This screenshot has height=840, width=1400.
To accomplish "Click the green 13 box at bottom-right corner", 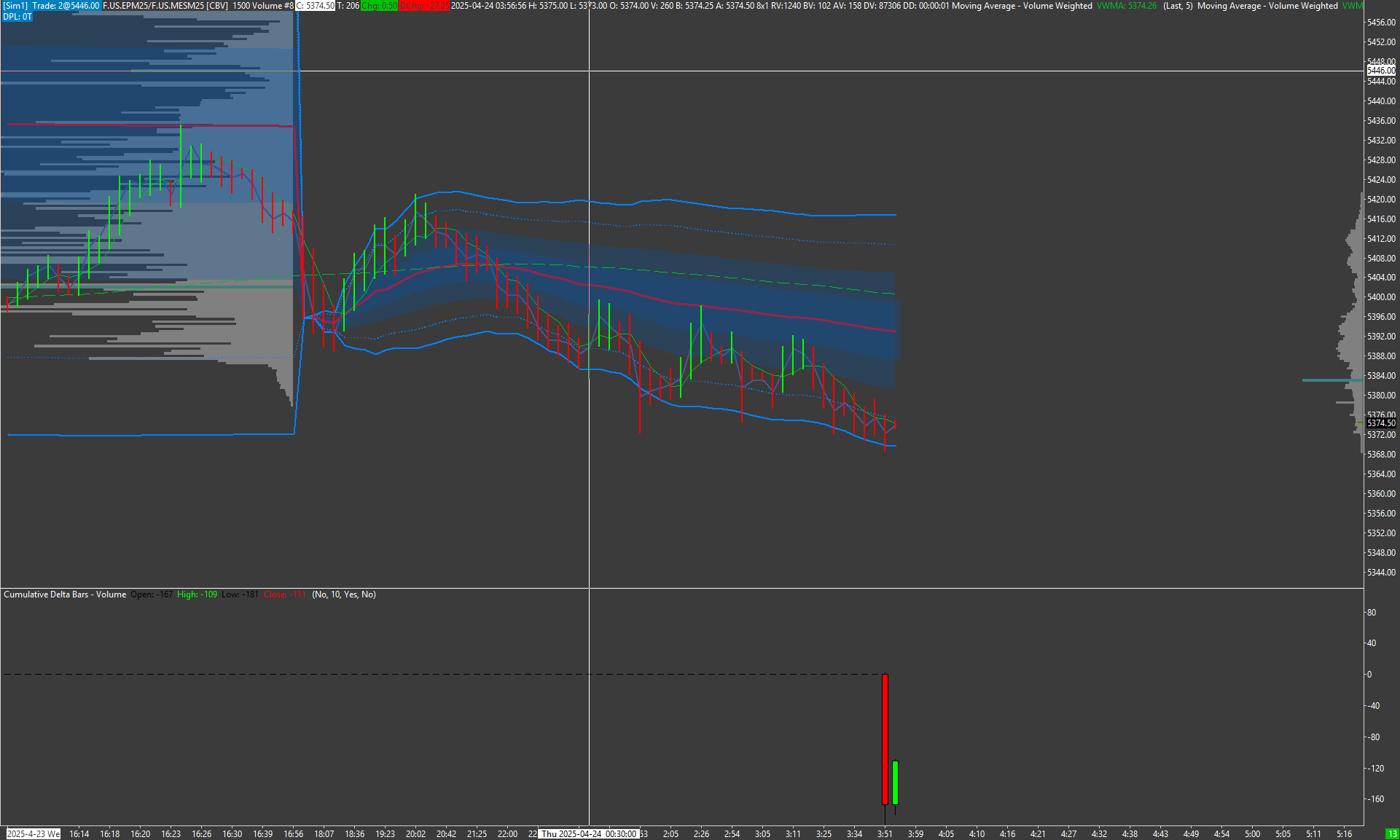I will [1392, 834].
